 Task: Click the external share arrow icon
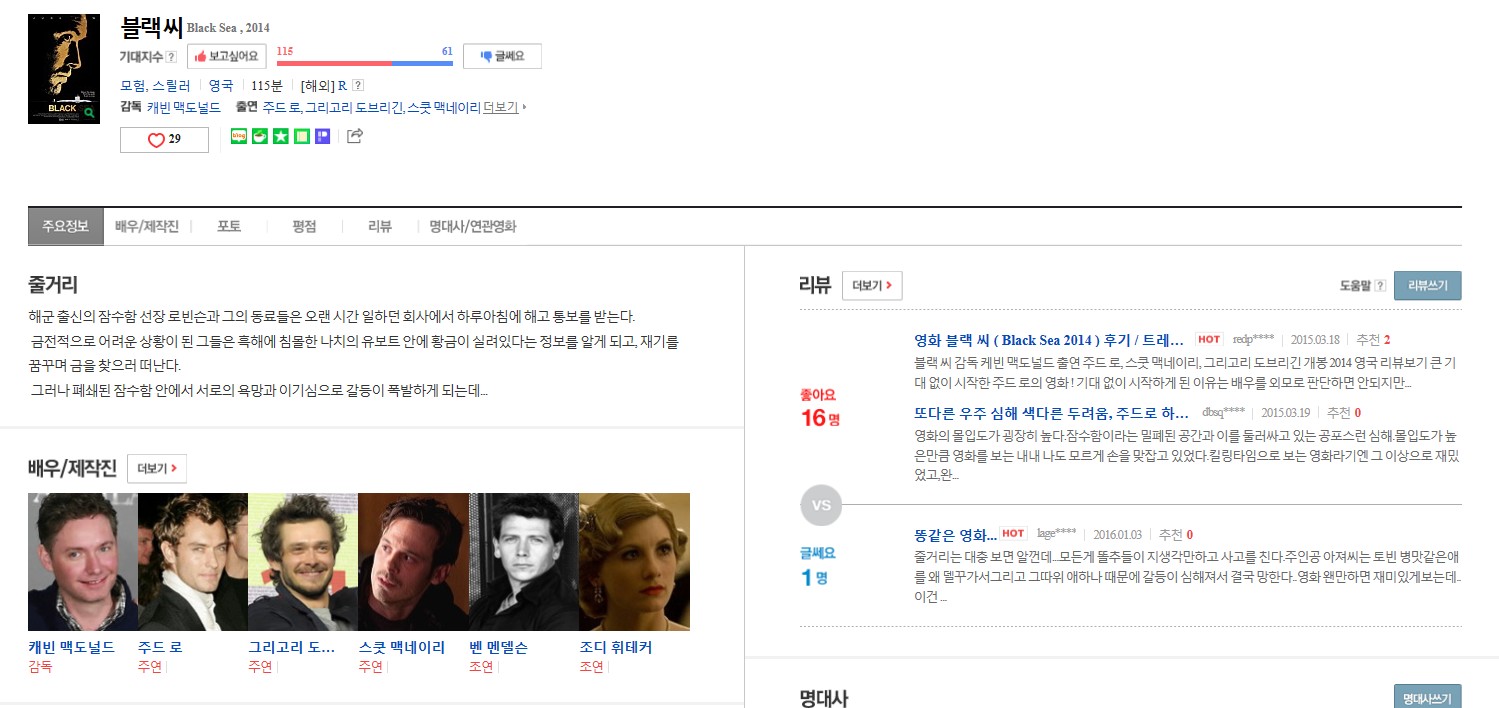click(354, 136)
